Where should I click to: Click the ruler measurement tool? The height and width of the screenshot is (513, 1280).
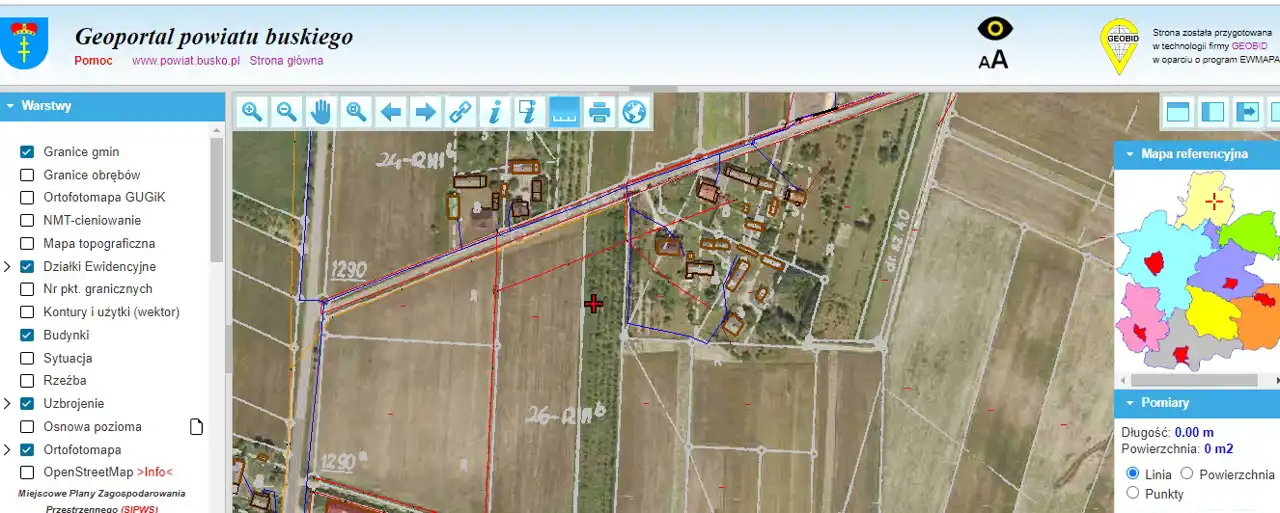[x=565, y=112]
